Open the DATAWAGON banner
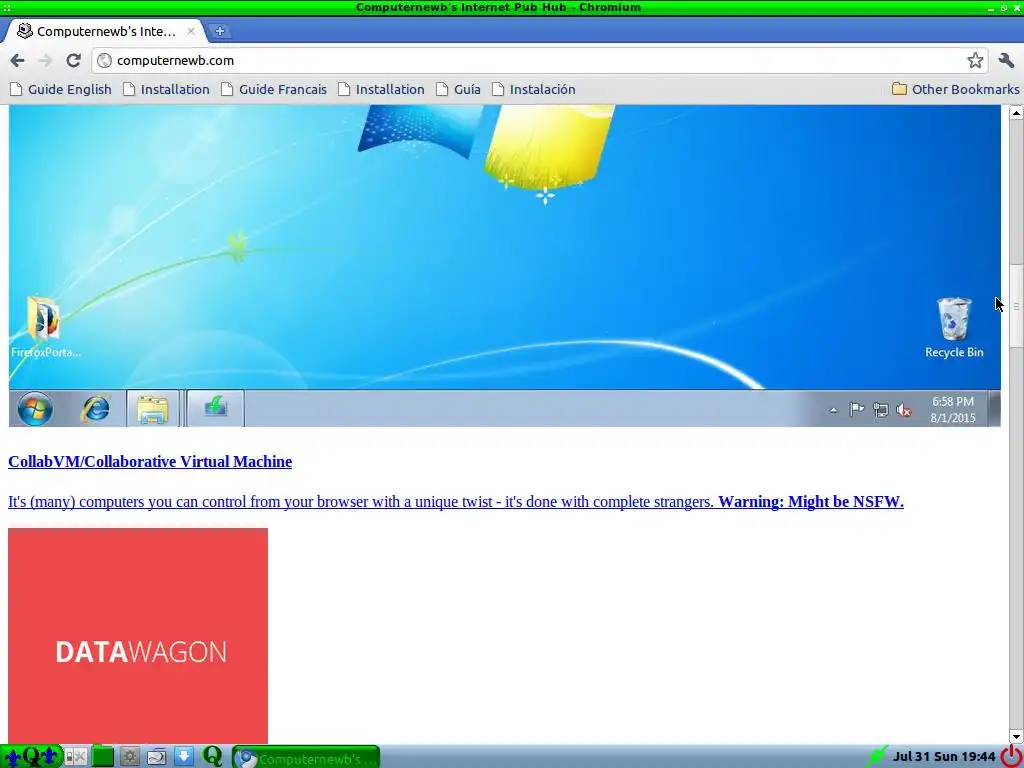Image resolution: width=1024 pixels, height=768 pixels. (x=138, y=635)
